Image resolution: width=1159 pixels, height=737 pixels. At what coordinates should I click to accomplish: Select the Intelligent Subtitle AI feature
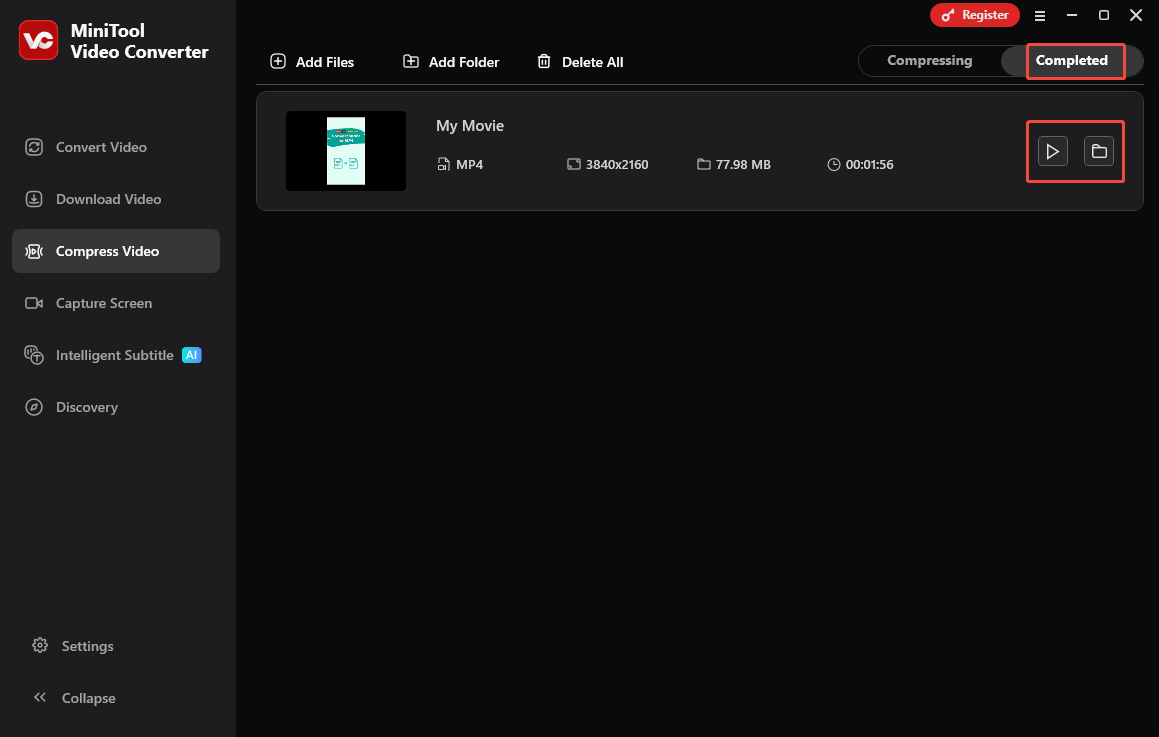[x=114, y=355]
